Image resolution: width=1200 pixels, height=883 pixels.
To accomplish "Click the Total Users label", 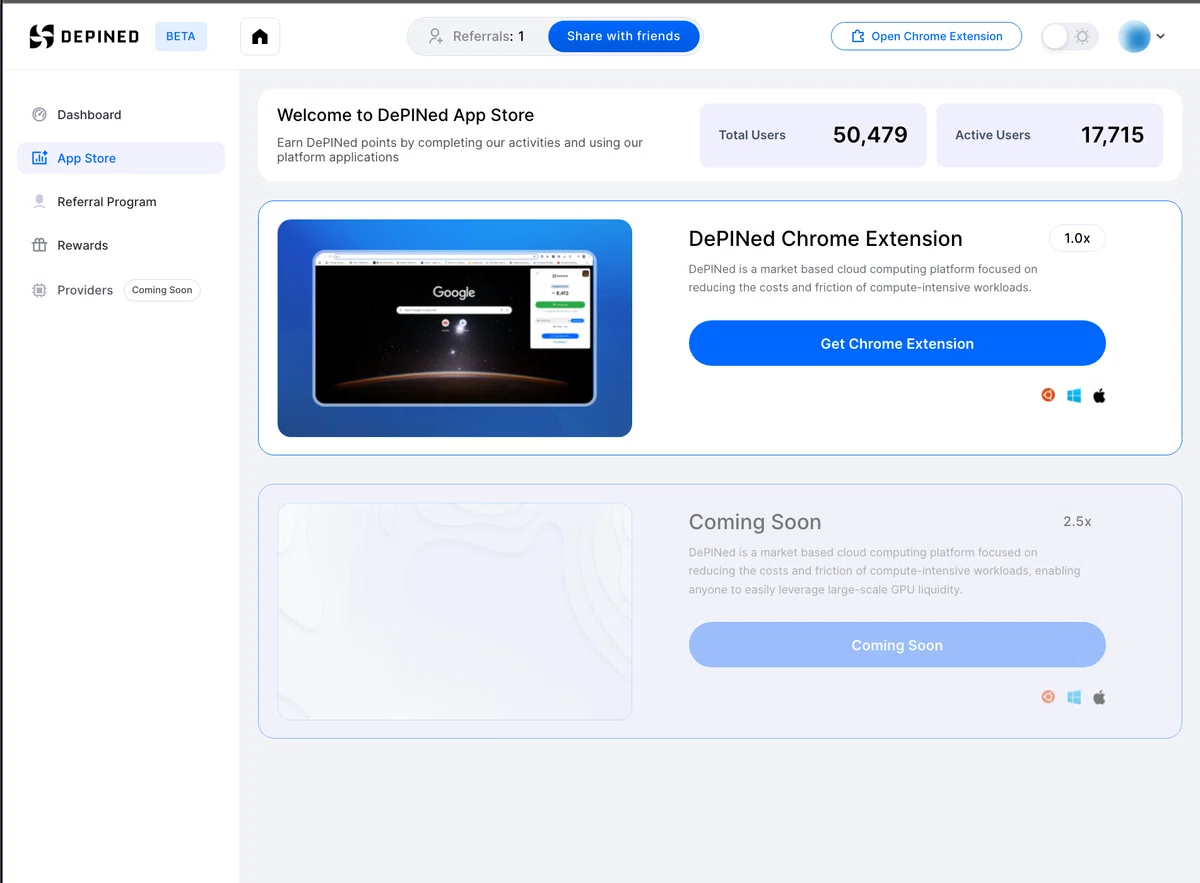I will click(752, 135).
